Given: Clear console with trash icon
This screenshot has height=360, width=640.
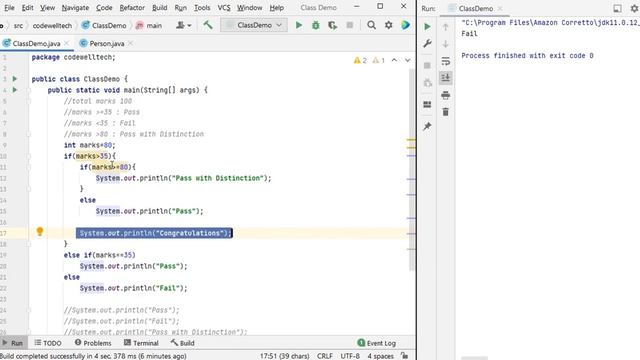Looking at the screenshot, I should pos(445,112).
